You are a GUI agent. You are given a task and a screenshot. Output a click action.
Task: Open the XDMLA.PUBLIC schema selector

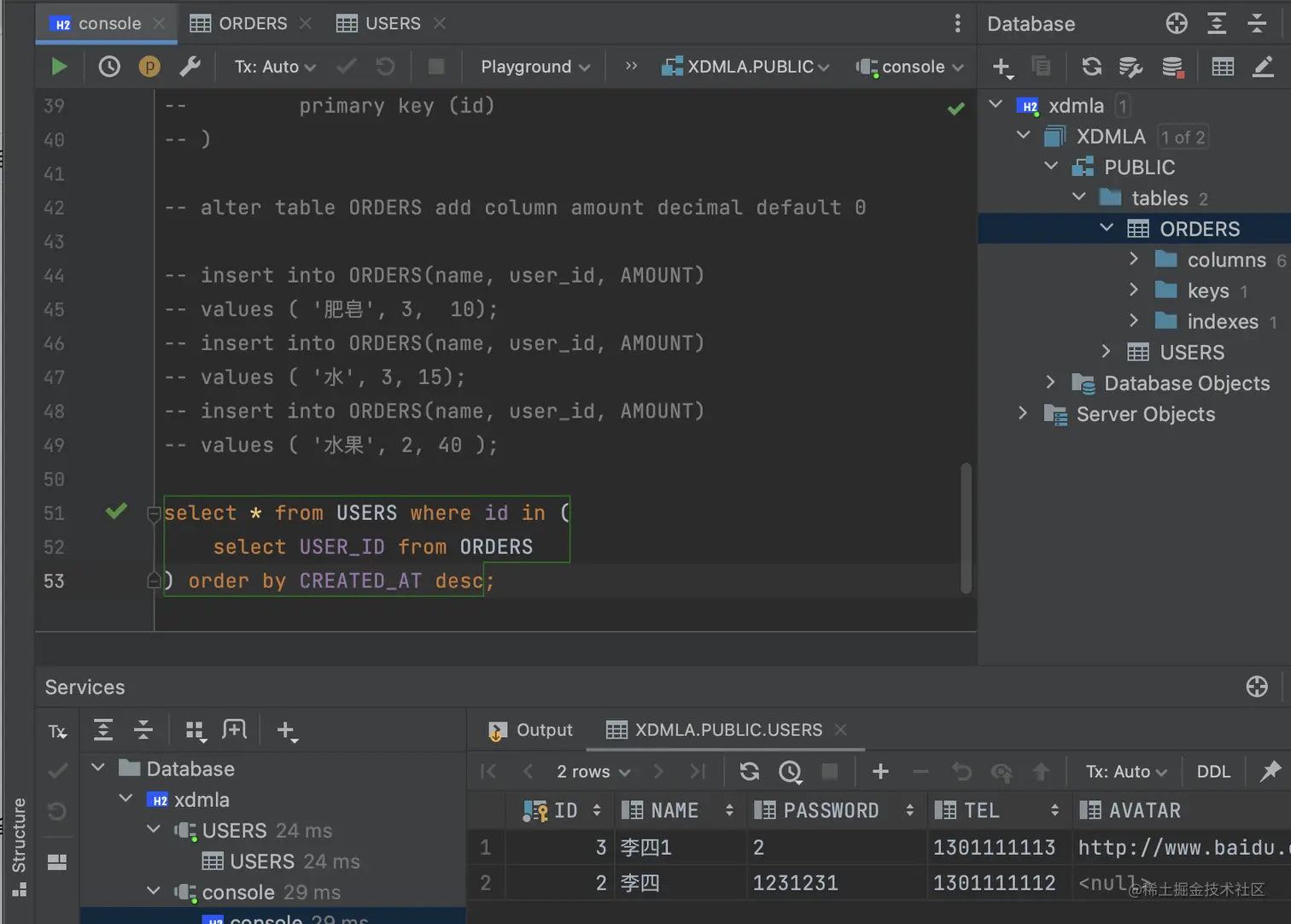[x=745, y=67]
